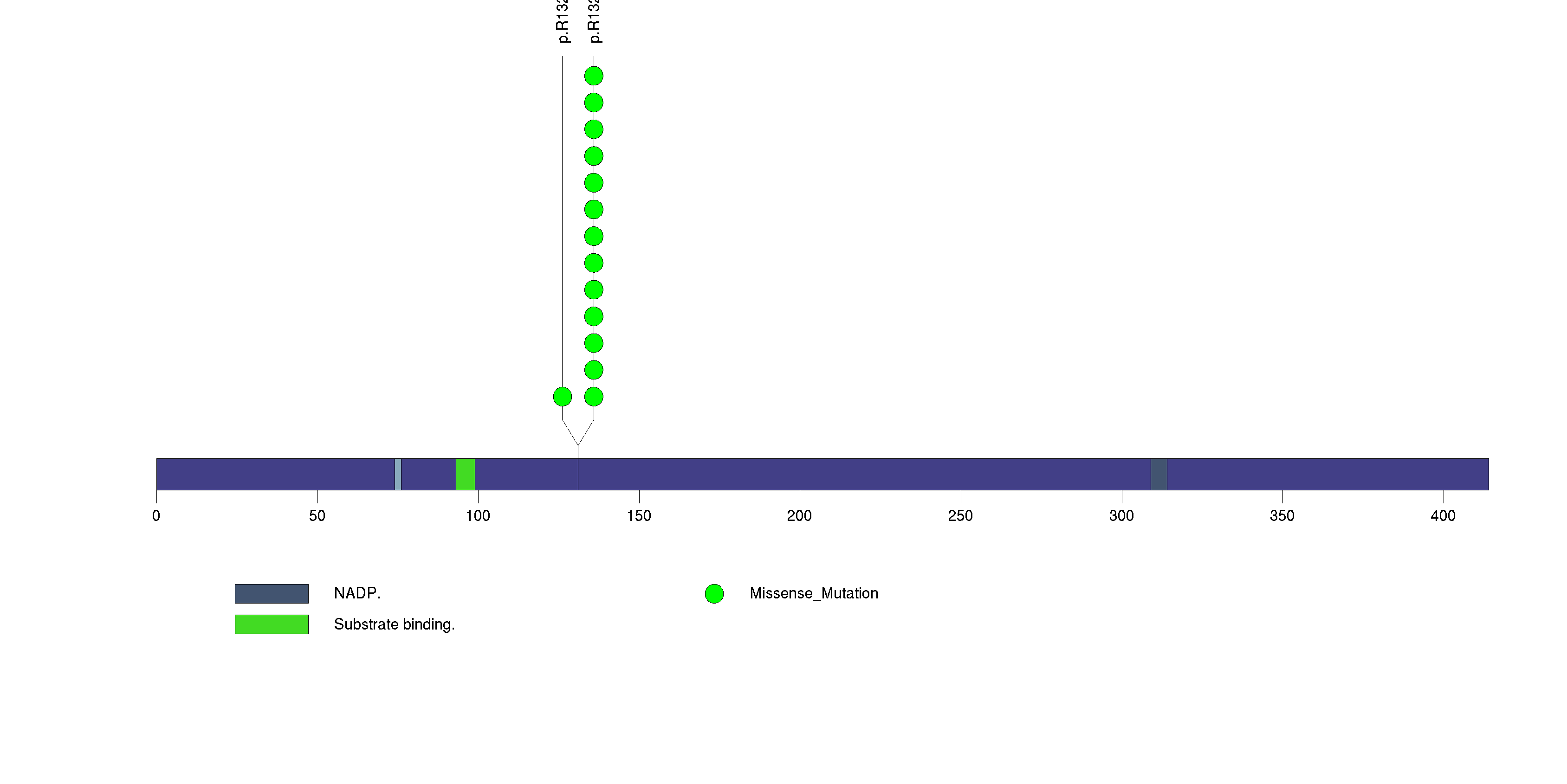1567x784 pixels.
Task: Click the single left lollipop mutation circle
Action: [x=562, y=397]
